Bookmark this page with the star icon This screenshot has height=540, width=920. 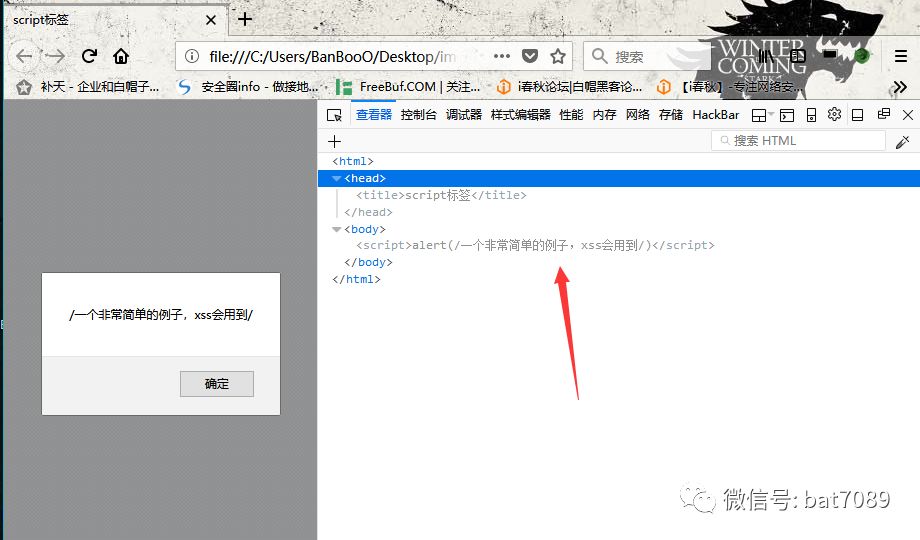[558, 56]
